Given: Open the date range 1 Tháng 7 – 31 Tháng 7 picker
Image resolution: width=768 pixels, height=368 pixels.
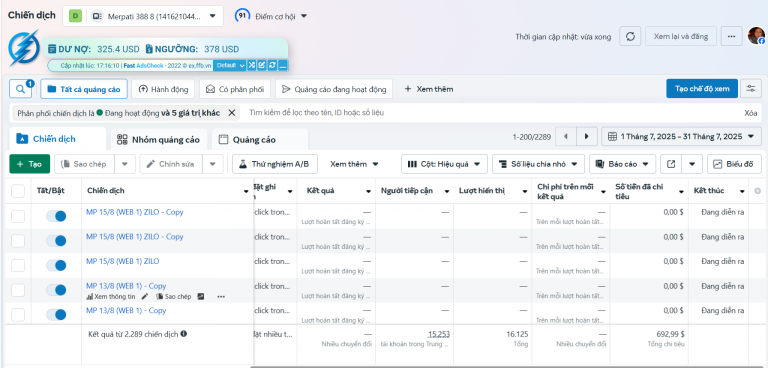Looking at the screenshot, I should click(681, 136).
